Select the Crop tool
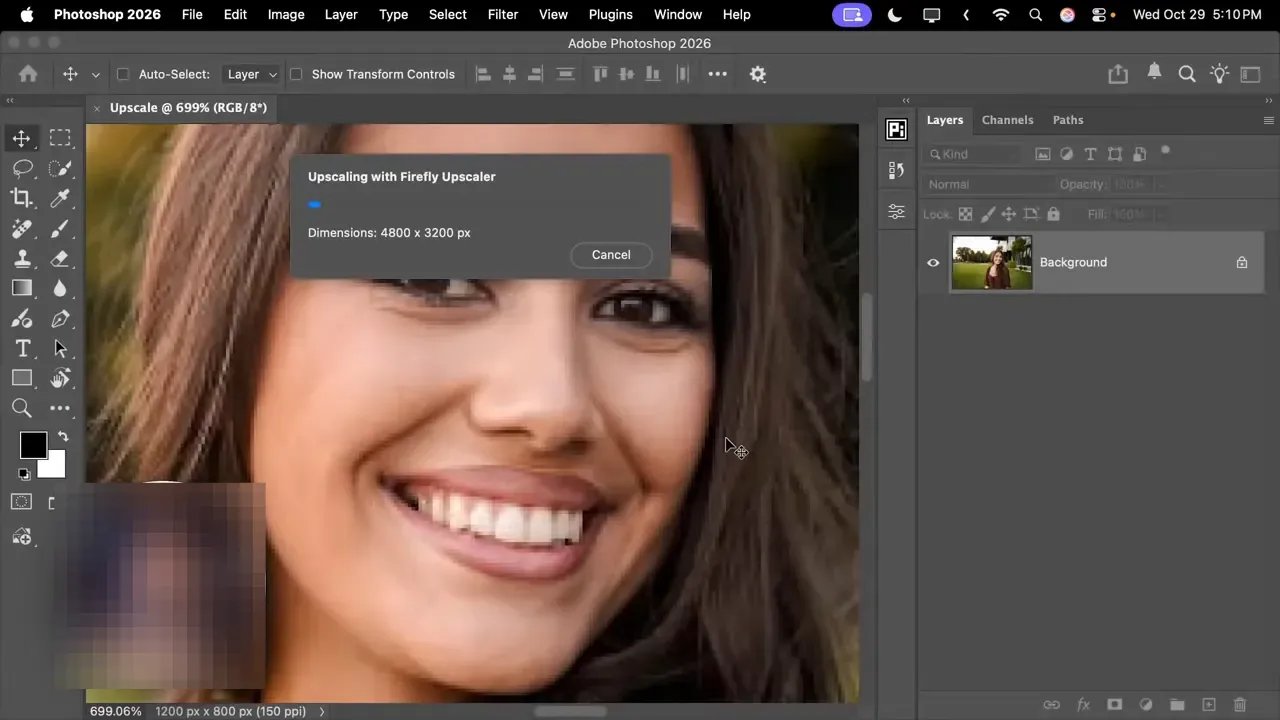This screenshot has height=720, width=1280. click(x=22, y=198)
